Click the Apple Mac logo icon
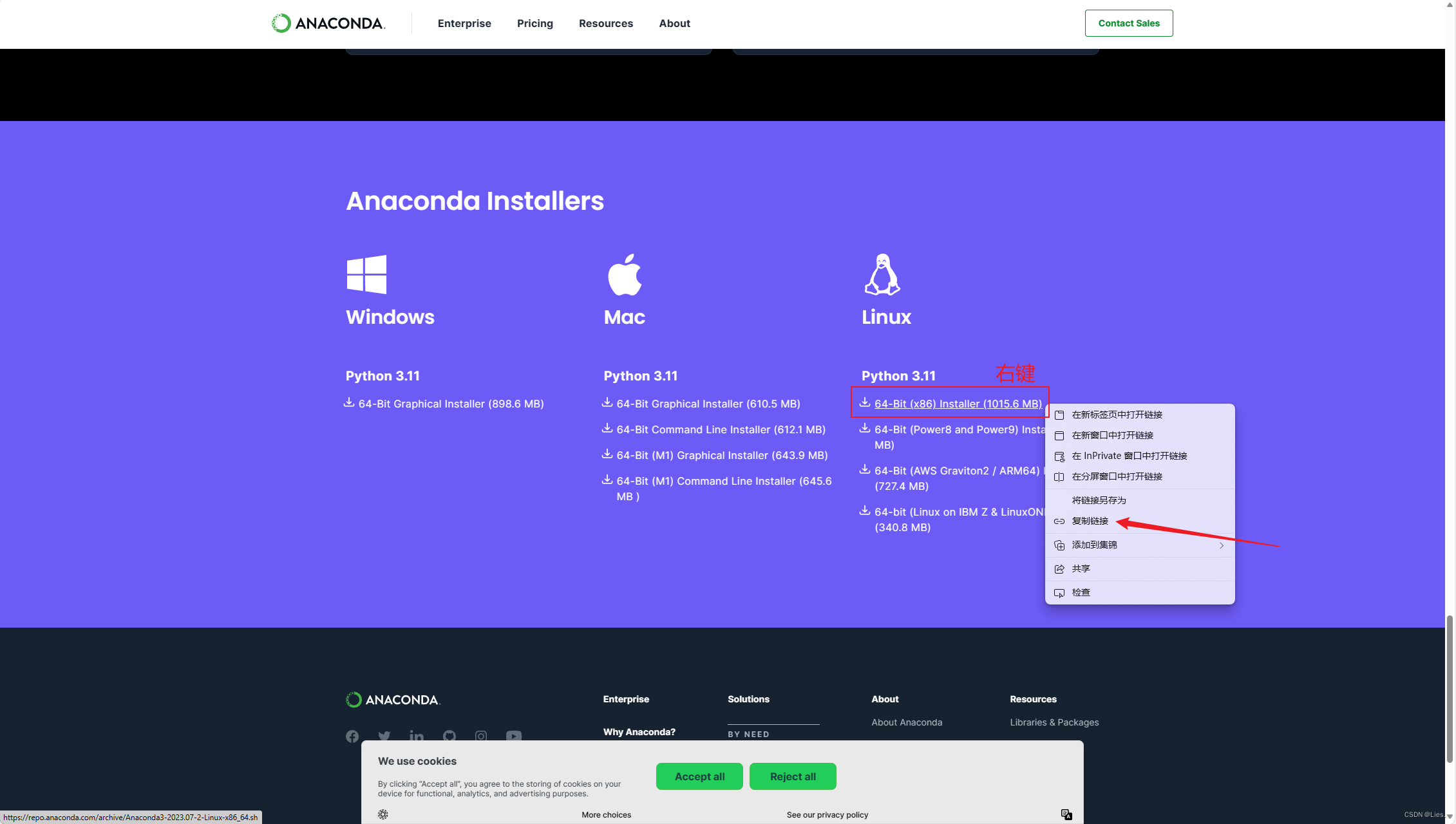 625,275
